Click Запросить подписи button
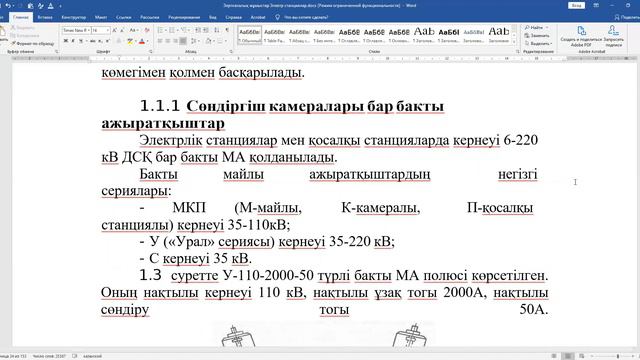This screenshot has width=640, height=360. 613,36
